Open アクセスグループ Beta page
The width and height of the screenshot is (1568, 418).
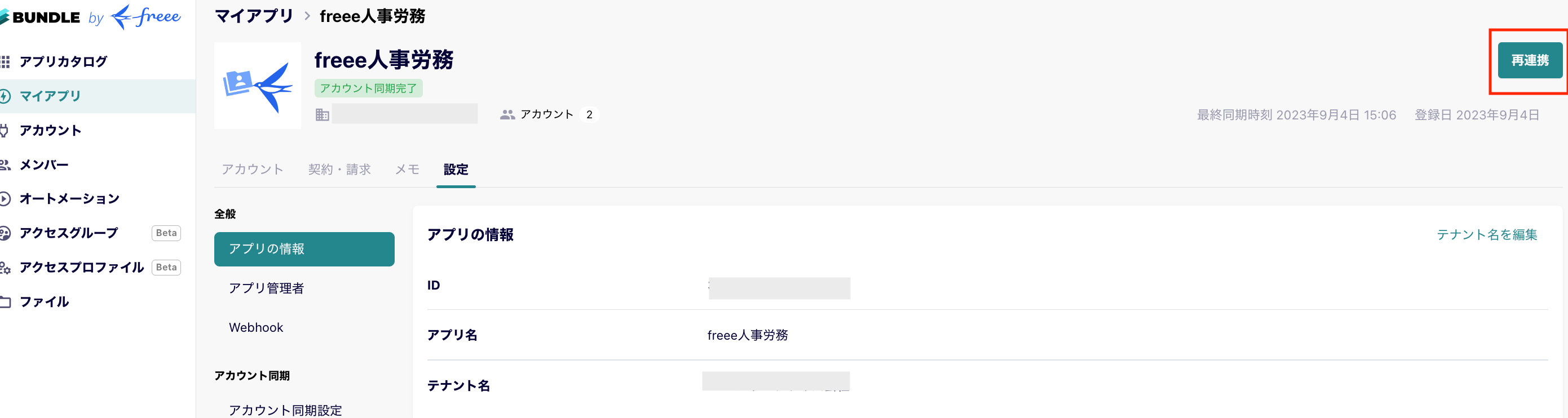pyautogui.click(x=69, y=233)
